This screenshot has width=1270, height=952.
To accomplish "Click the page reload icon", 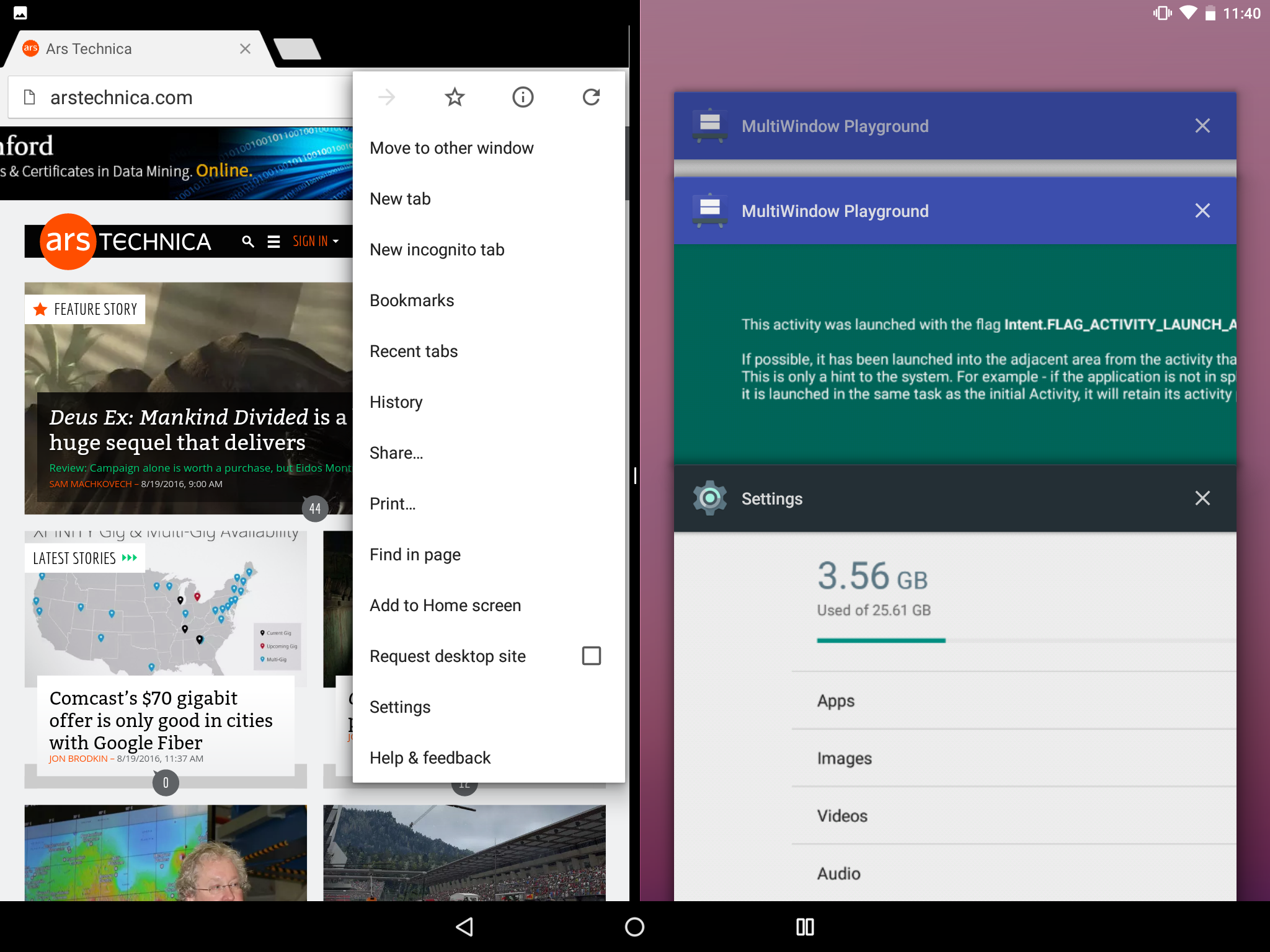I will [591, 97].
